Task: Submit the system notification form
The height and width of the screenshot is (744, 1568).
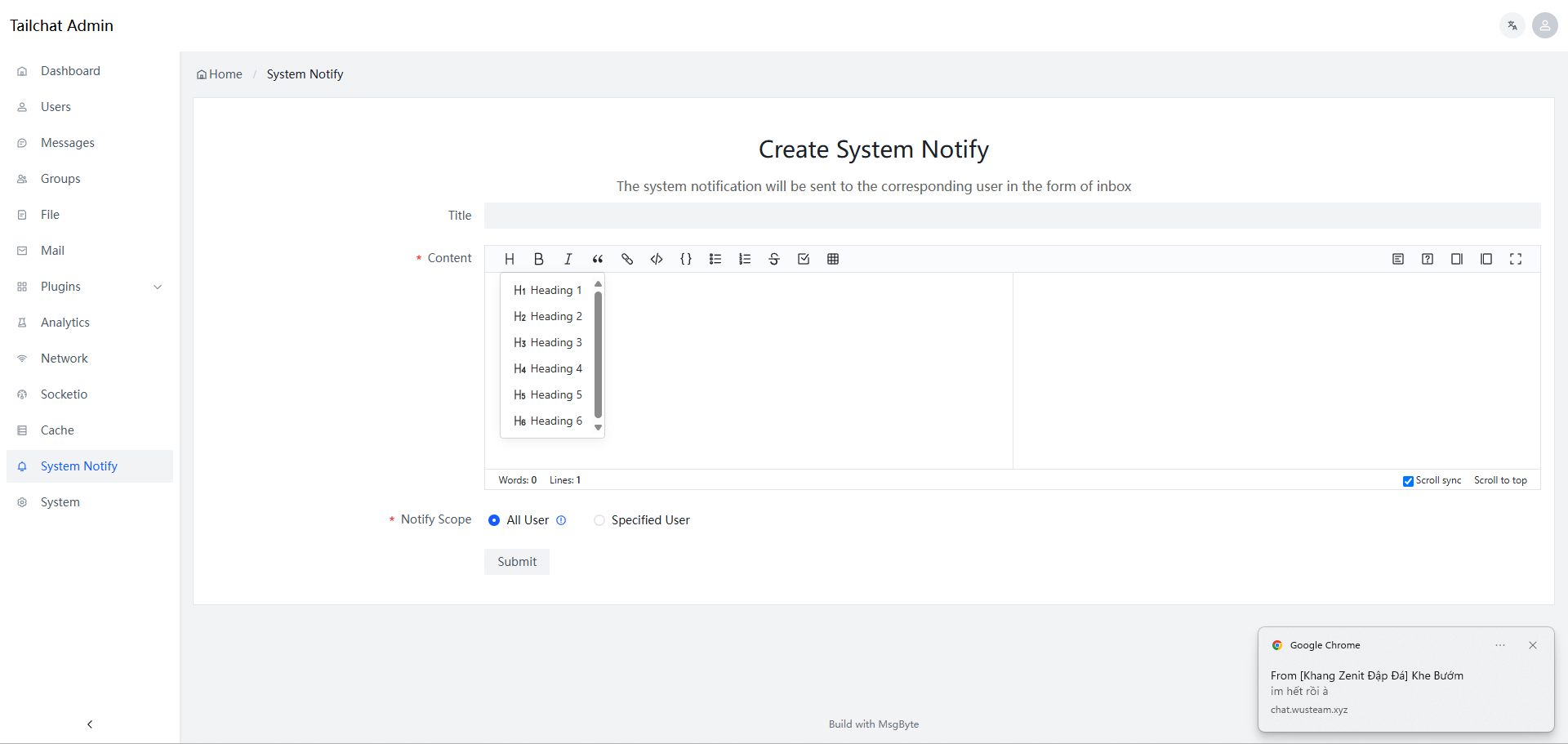Action: tap(516, 561)
